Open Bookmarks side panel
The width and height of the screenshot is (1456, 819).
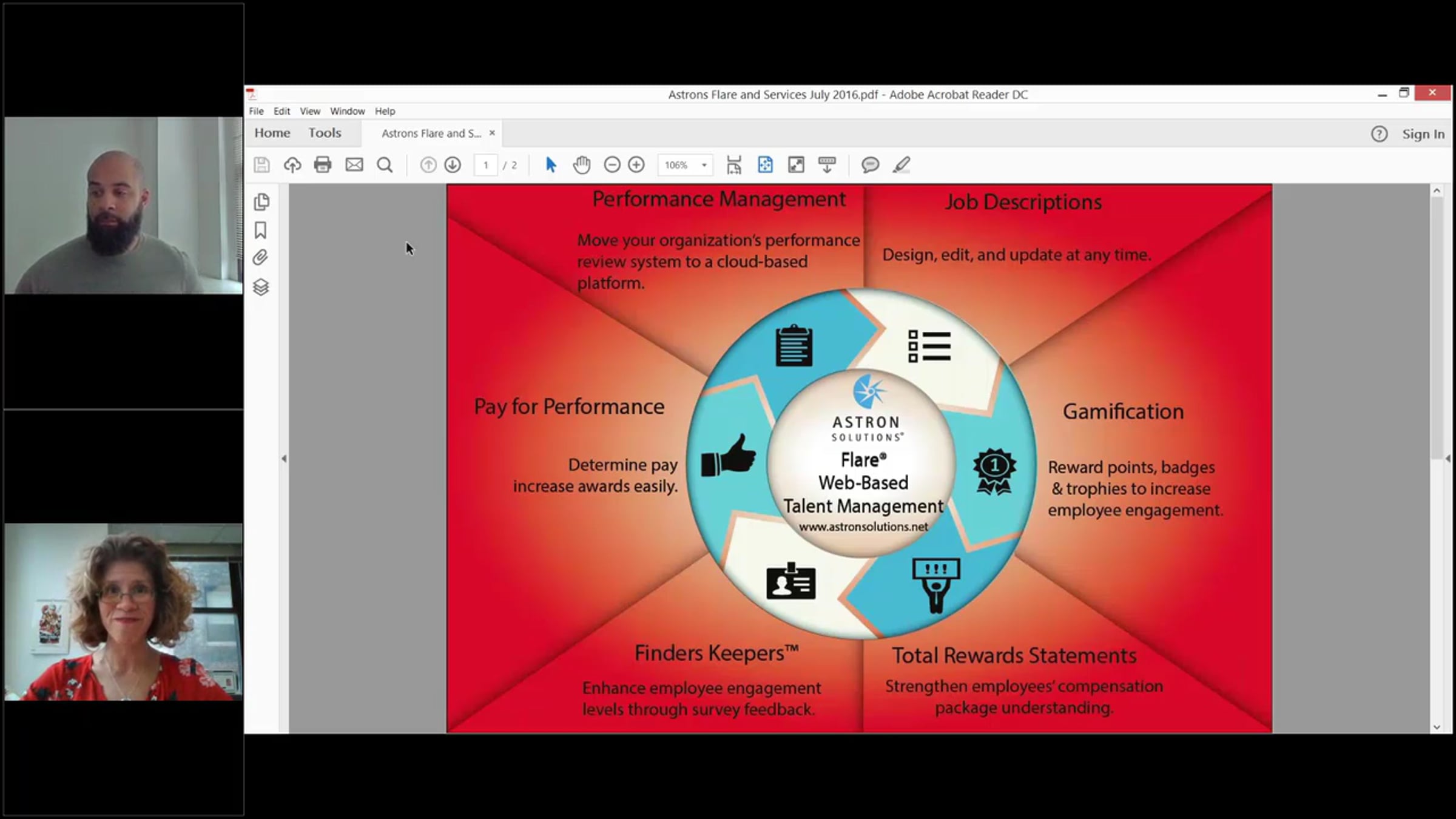point(261,231)
